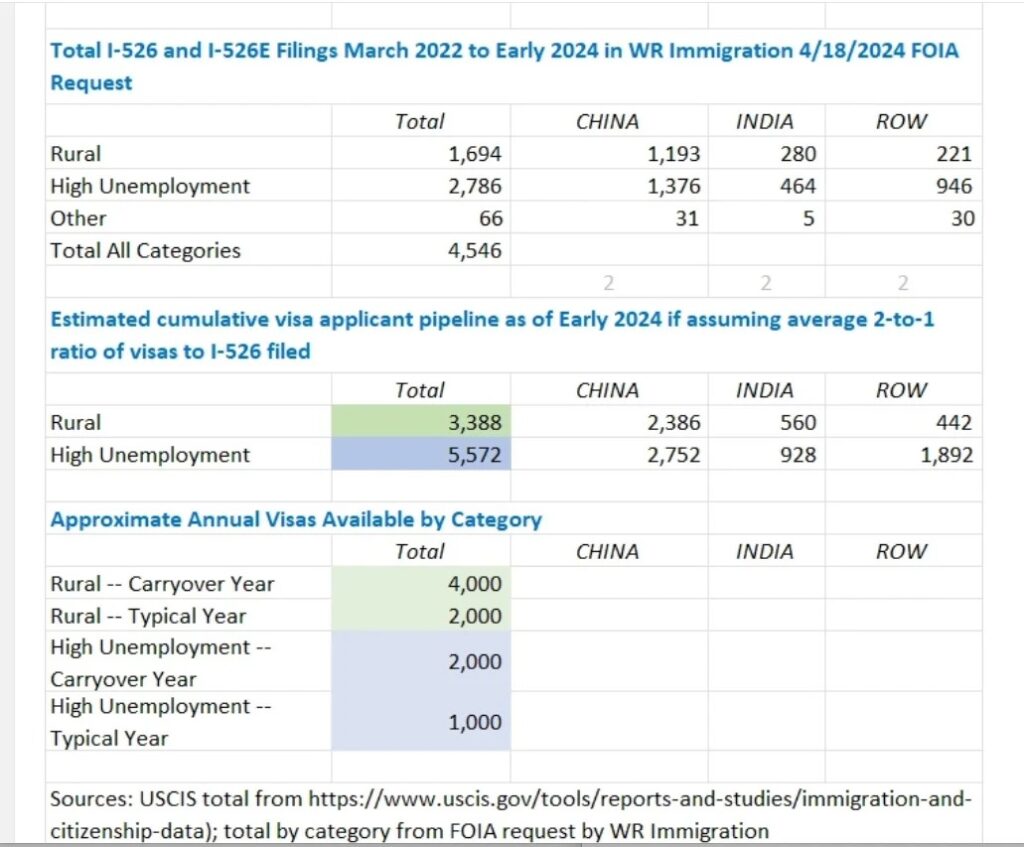Click the ROW Other value 30

pos(963,218)
